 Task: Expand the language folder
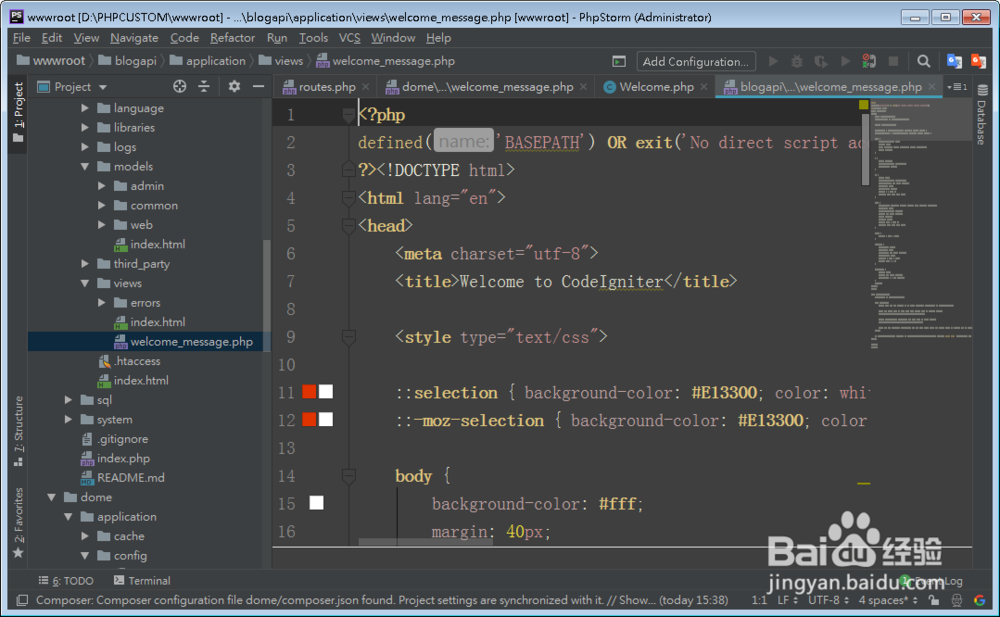(85, 108)
